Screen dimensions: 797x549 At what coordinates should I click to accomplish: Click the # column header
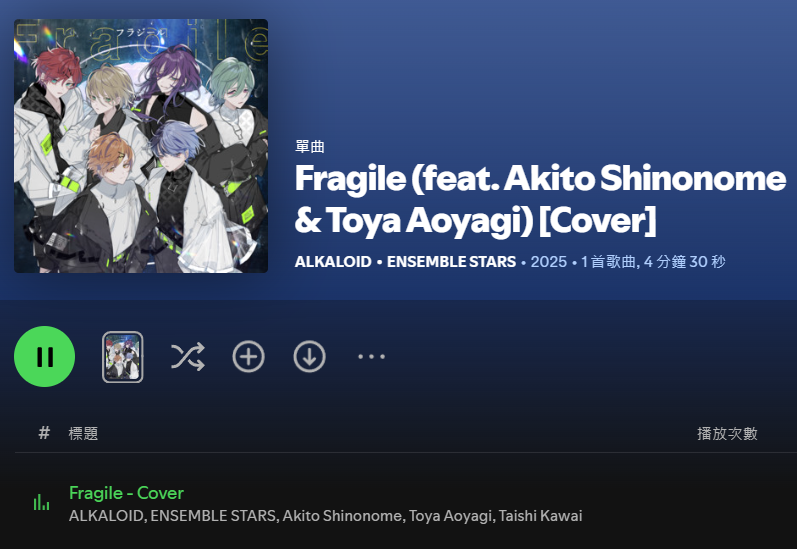(x=44, y=433)
